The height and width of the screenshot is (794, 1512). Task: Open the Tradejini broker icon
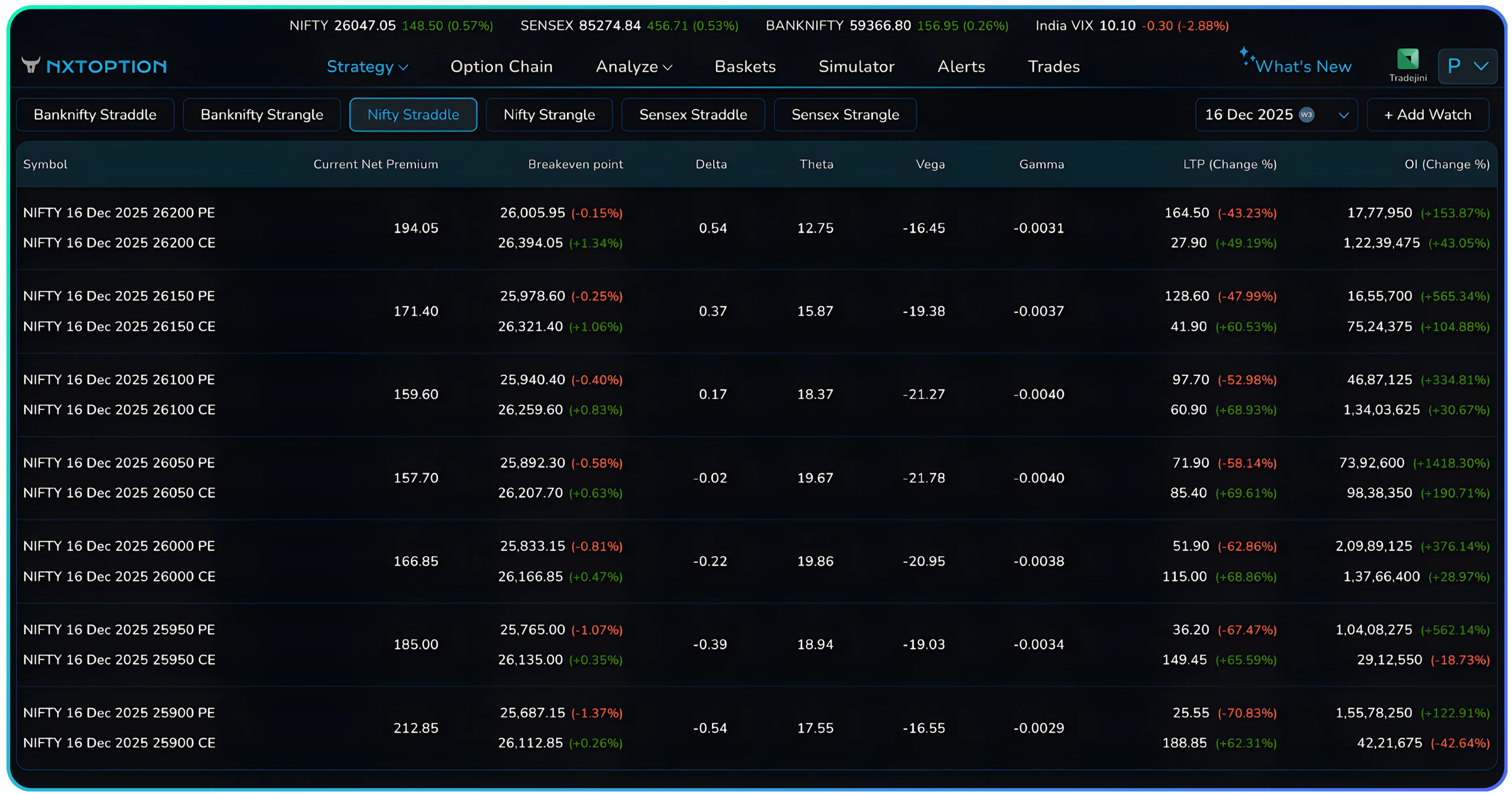pyautogui.click(x=1408, y=59)
